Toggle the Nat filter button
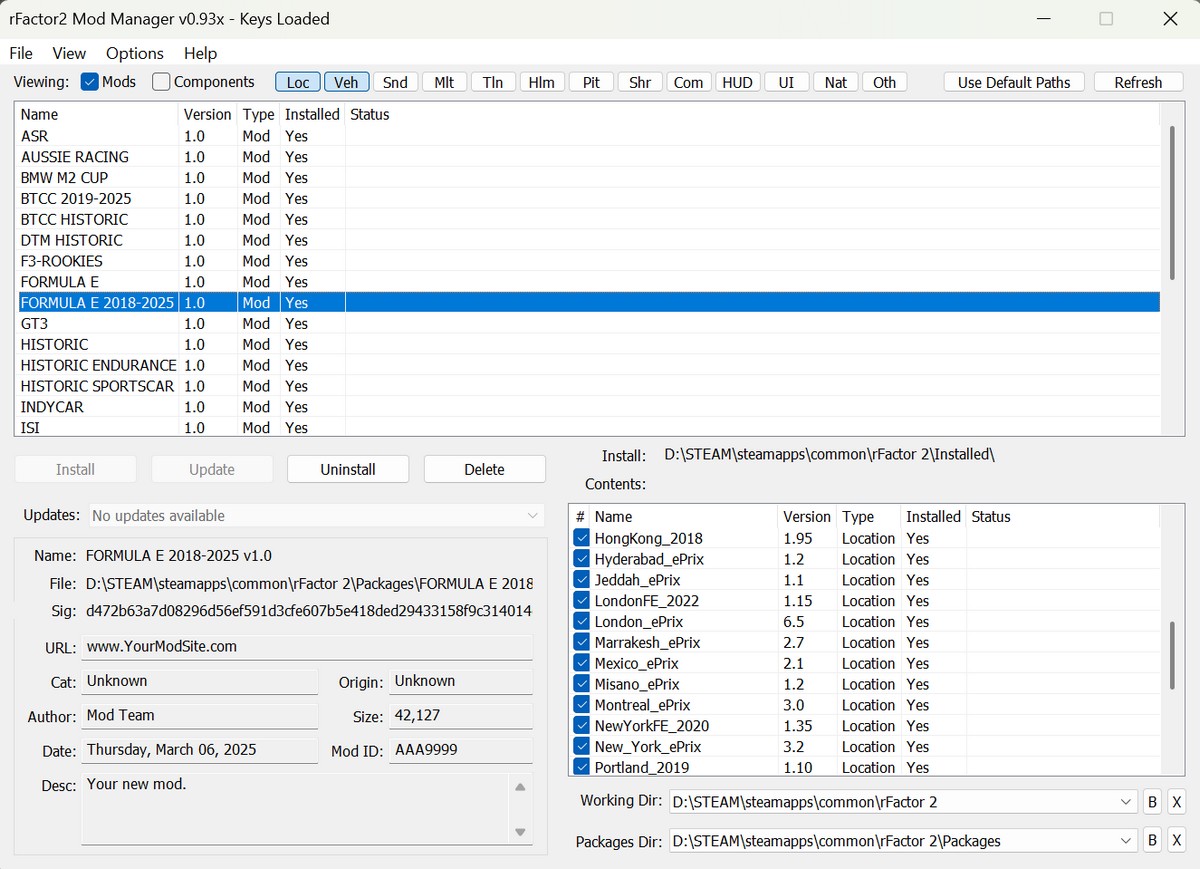 (x=836, y=82)
